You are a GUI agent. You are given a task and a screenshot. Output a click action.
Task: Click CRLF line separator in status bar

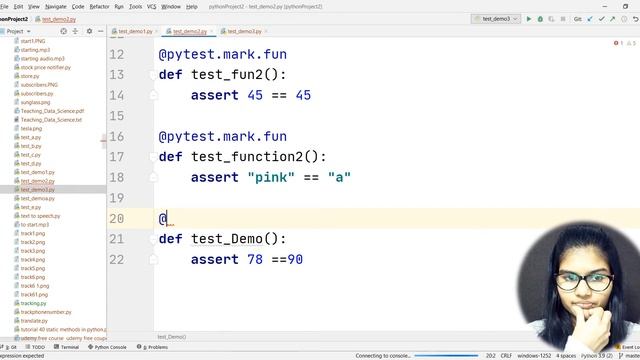(x=506, y=356)
